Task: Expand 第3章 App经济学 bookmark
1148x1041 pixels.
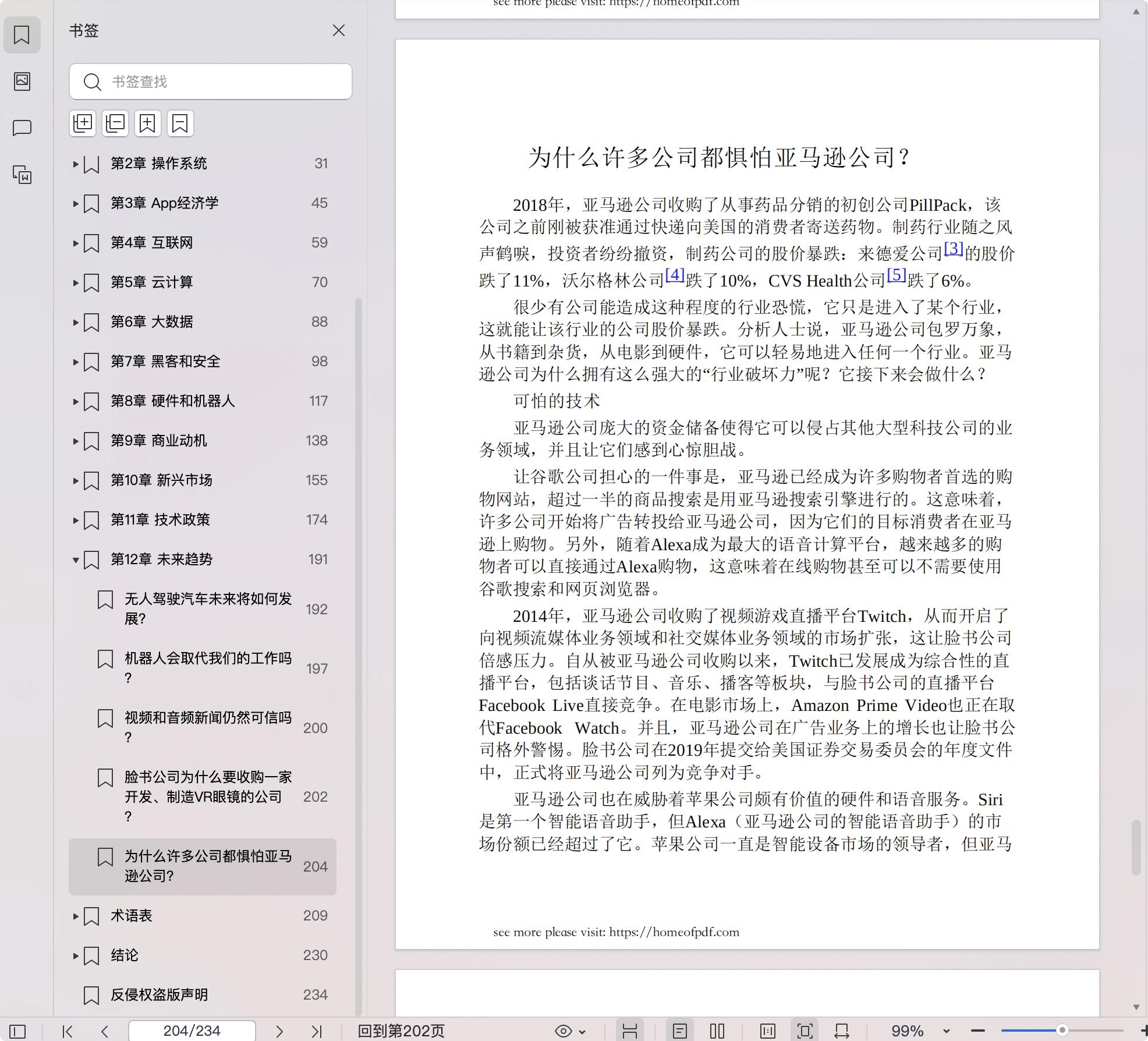Action: 76,204
